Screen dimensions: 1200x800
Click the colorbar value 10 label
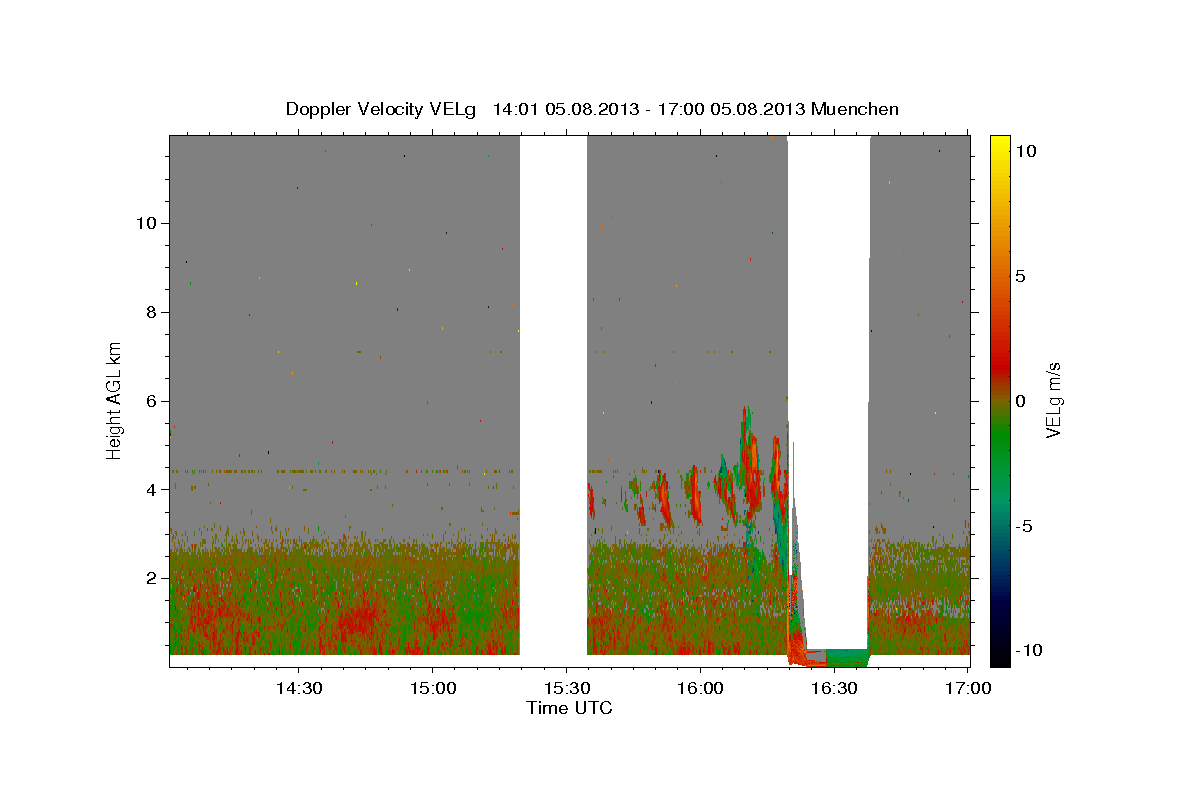click(x=1026, y=151)
